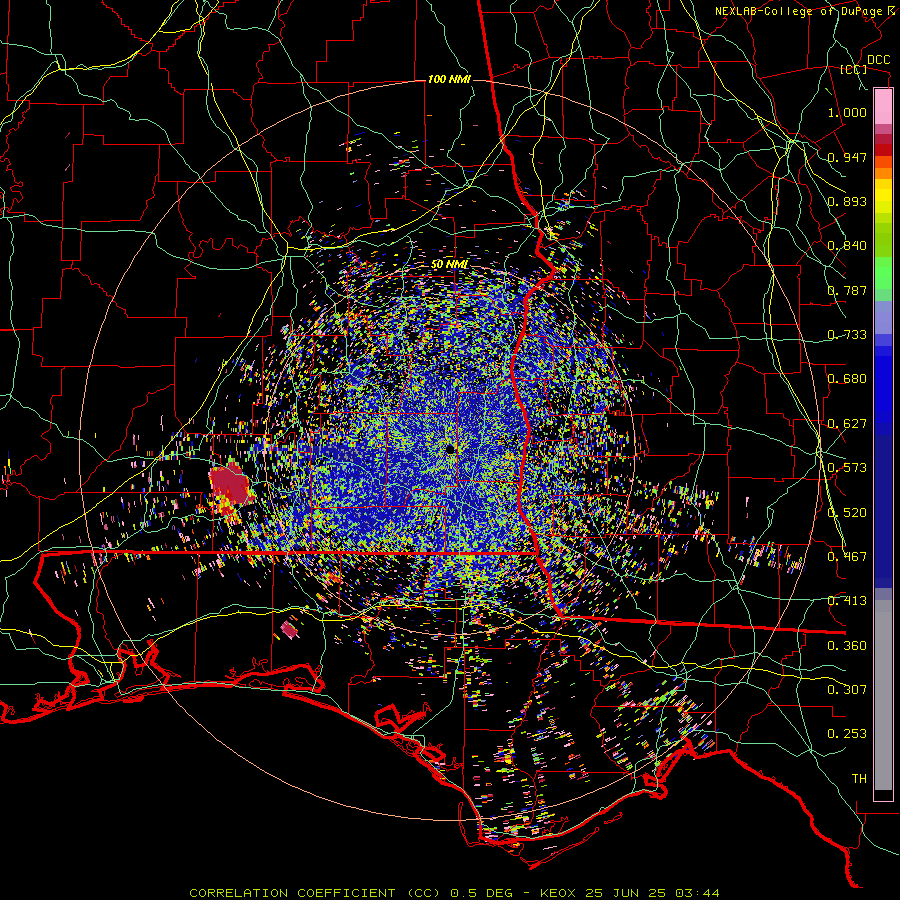This screenshot has width=900, height=900.
Task: Click the 100 NMI range ring label
Action: 449,79
